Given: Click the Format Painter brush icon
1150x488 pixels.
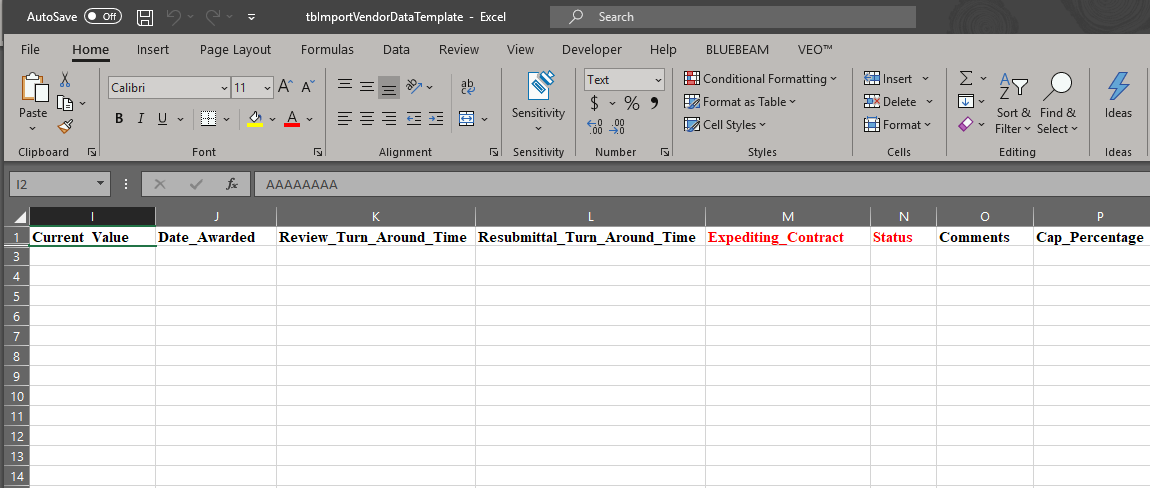Looking at the screenshot, I should click(x=65, y=126).
